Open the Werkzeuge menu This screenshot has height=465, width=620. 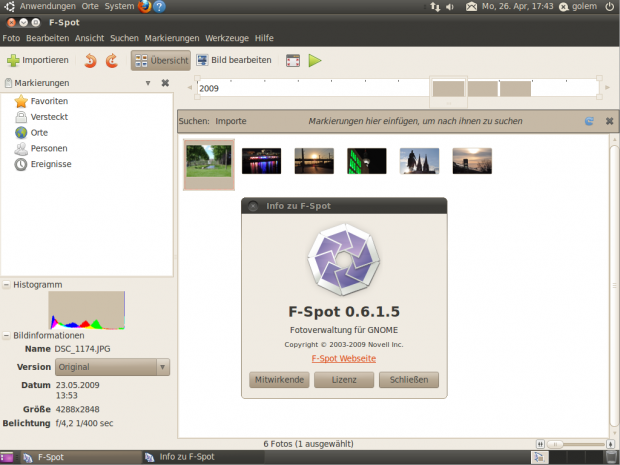[227, 38]
